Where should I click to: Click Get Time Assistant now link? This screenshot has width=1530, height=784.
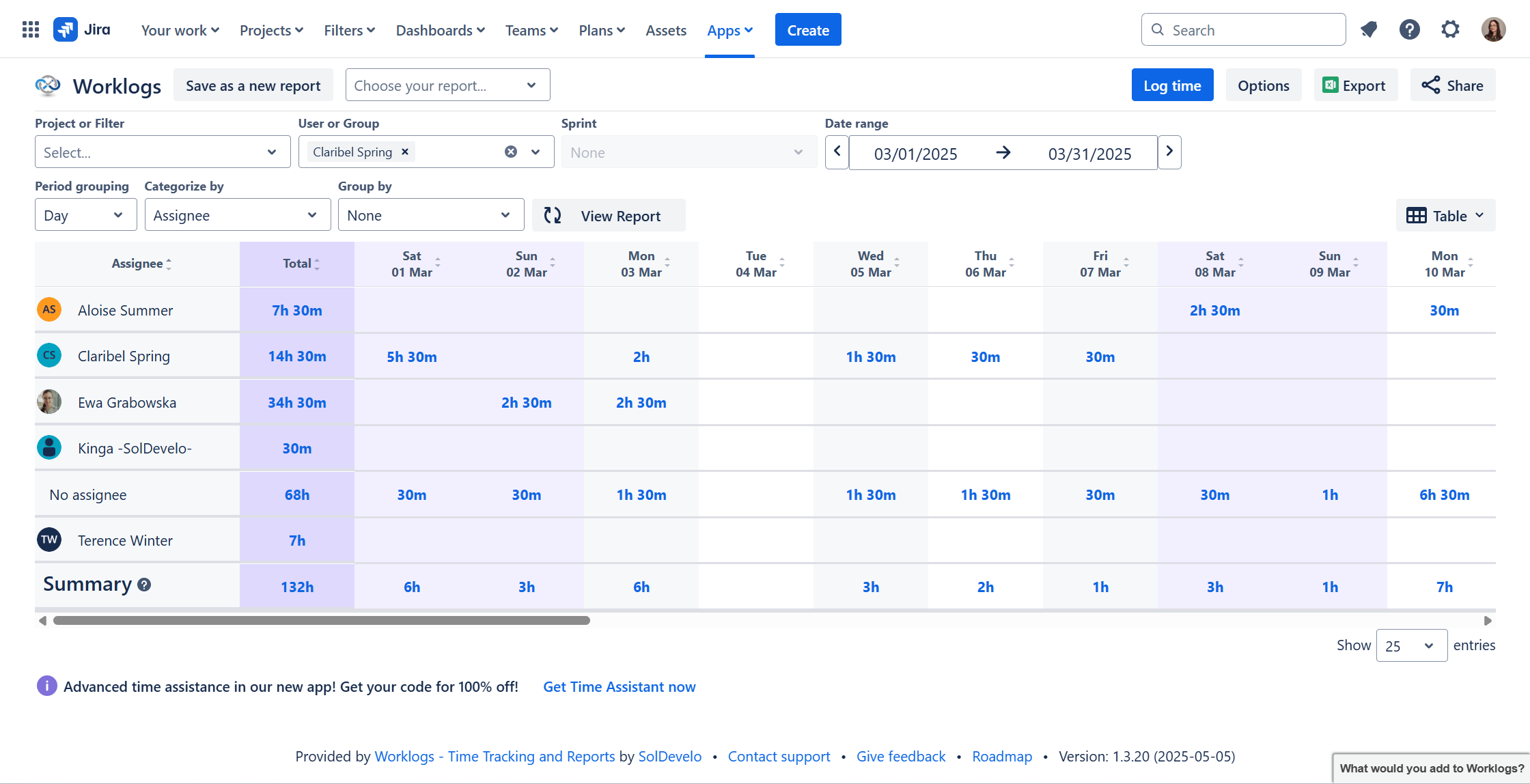(620, 686)
